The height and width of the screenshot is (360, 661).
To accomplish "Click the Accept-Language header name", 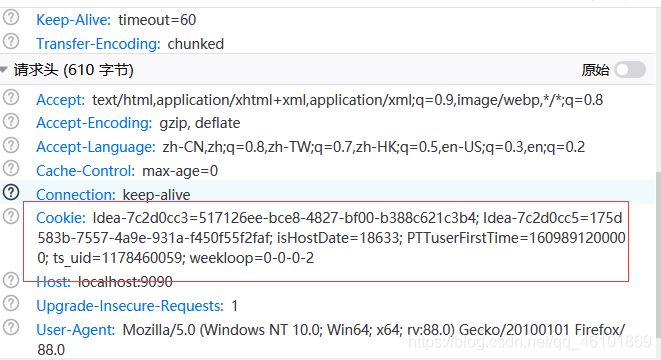I will pos(96,147).
